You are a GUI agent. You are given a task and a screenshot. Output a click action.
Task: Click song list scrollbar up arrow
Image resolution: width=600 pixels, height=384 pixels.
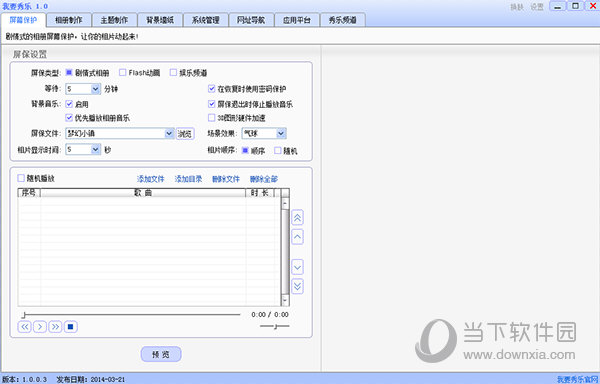(x=285, y=203)
